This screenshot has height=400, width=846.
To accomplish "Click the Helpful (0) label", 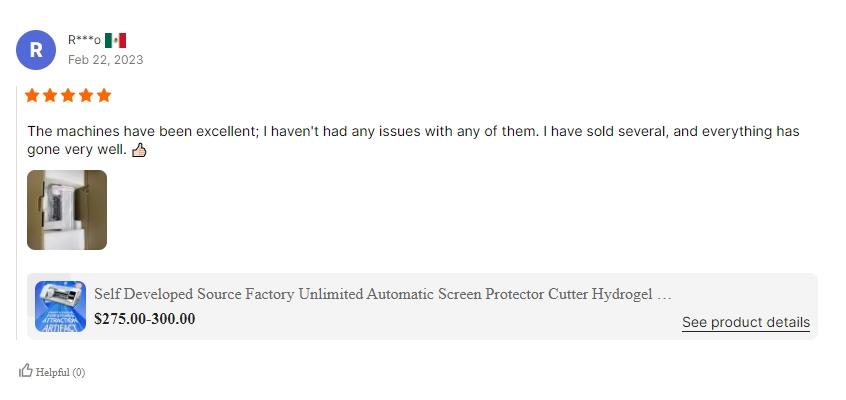I will click(60, 372).
